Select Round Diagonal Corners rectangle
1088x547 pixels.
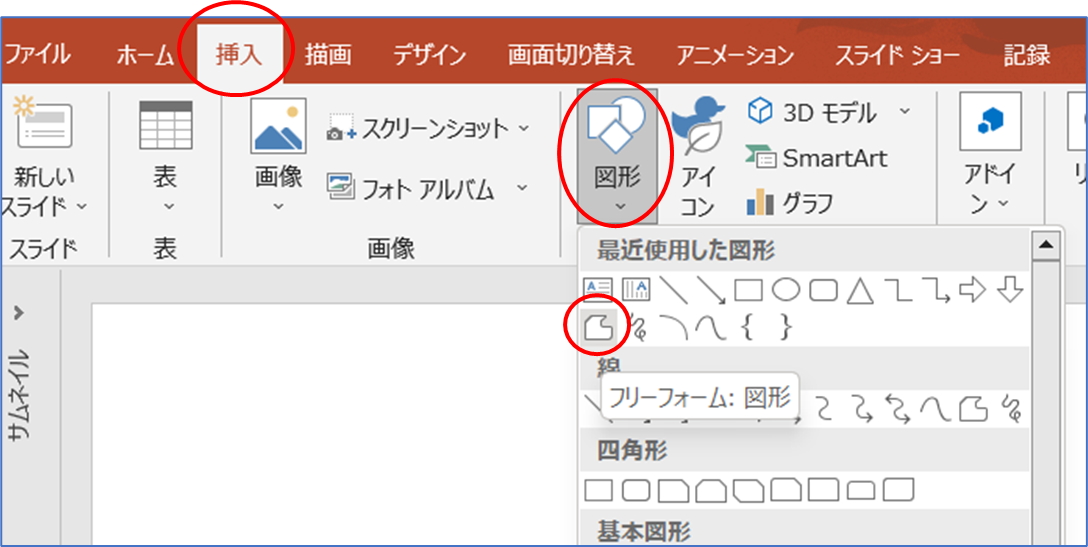pos(898,490)
